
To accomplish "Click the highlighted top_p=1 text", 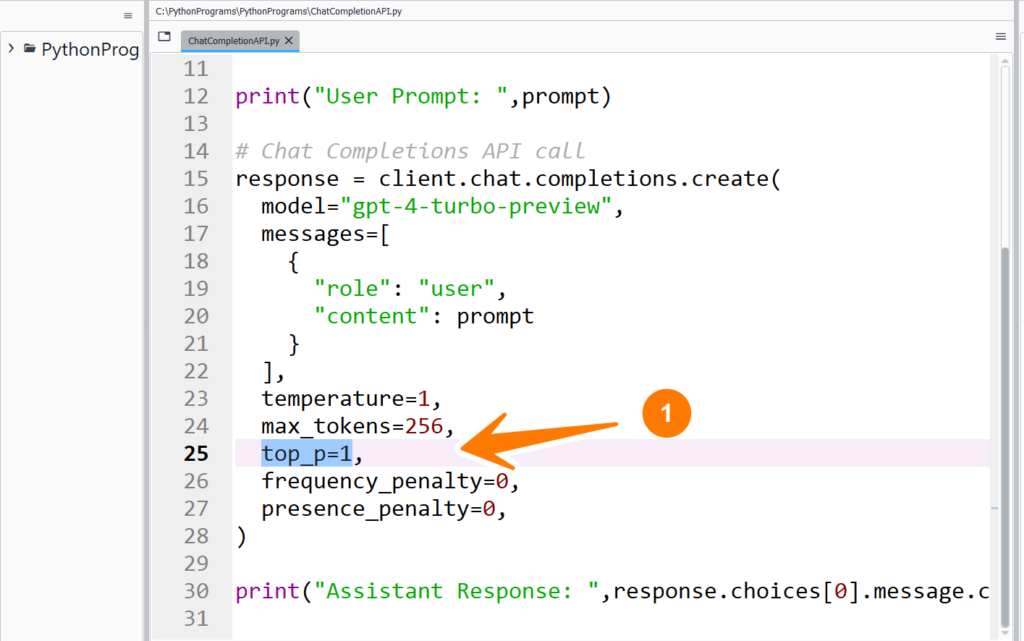I will point(305,453).
